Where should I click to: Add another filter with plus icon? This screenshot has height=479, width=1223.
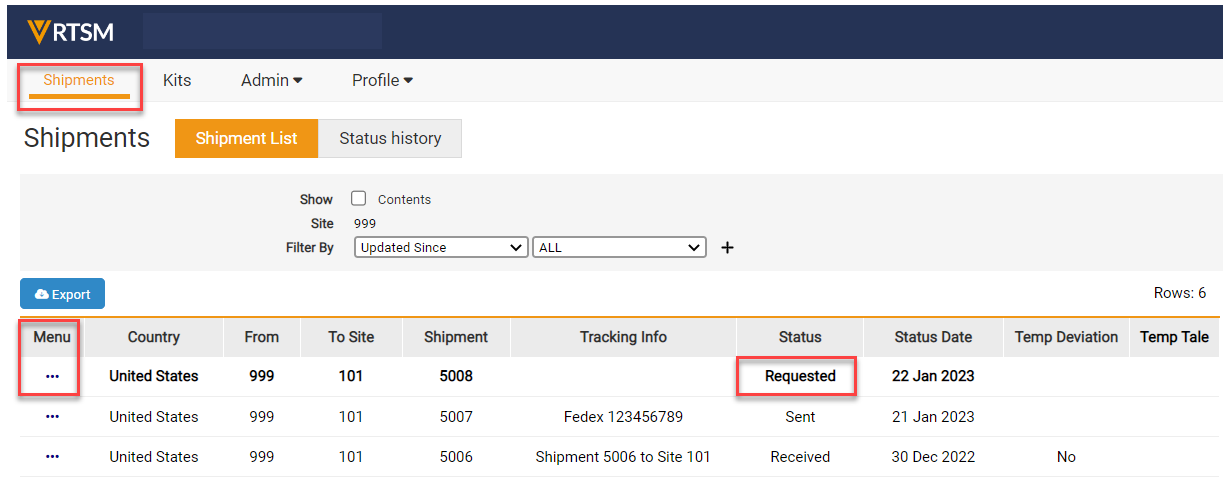[x=727, y=248]
